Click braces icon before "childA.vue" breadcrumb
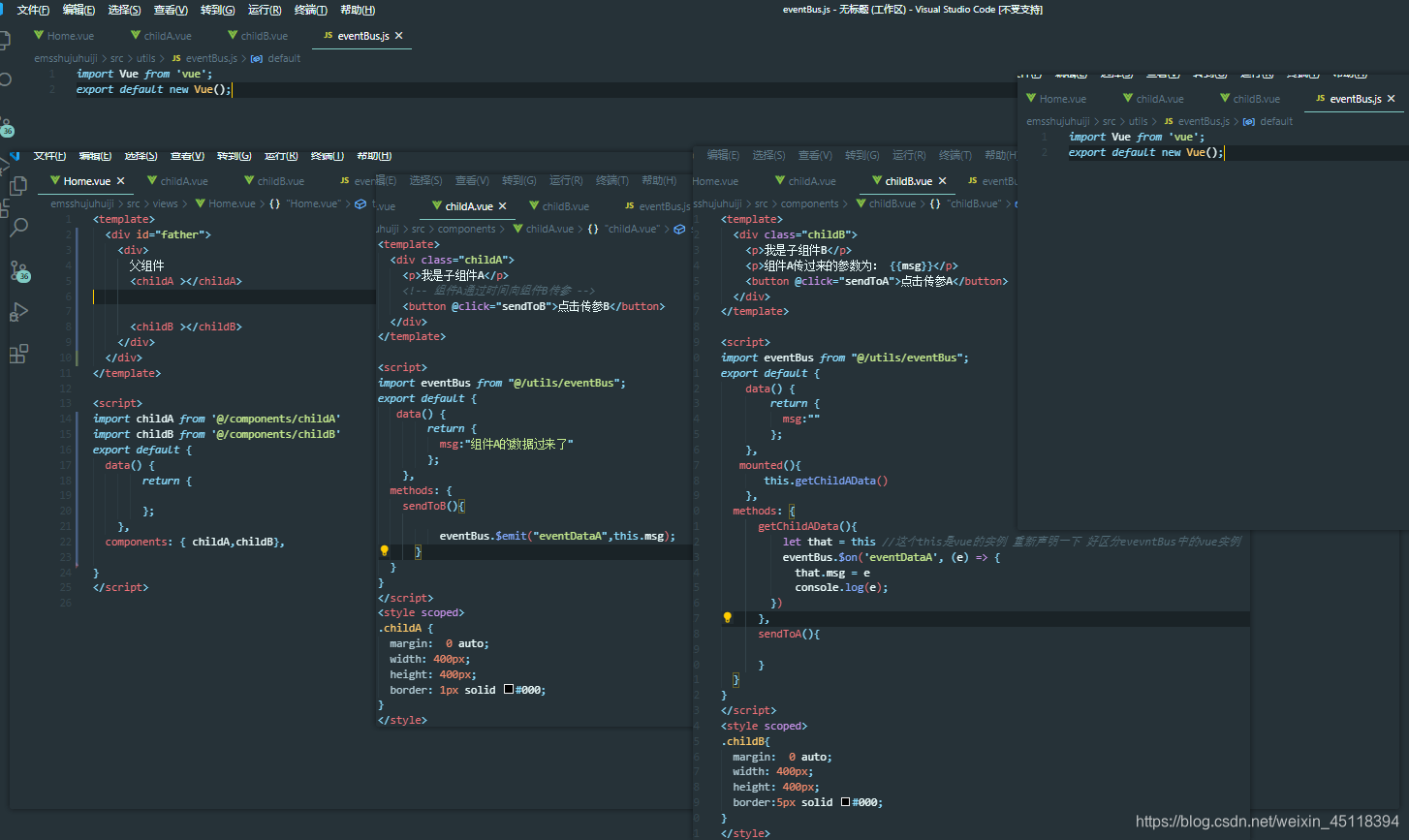Image resolution: width=1409 pixels, height=840 pixels. (x=594, y=229)
